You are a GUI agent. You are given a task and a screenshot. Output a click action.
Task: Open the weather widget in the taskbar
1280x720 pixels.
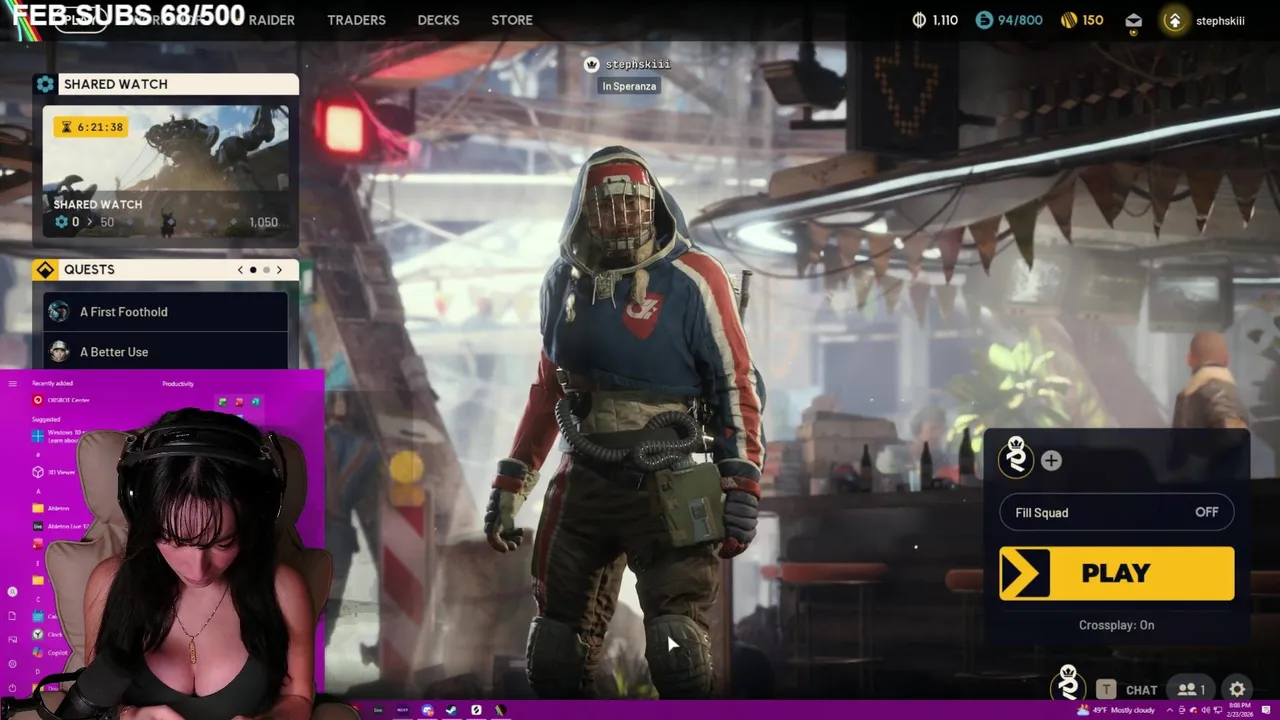coord(1116,710)
